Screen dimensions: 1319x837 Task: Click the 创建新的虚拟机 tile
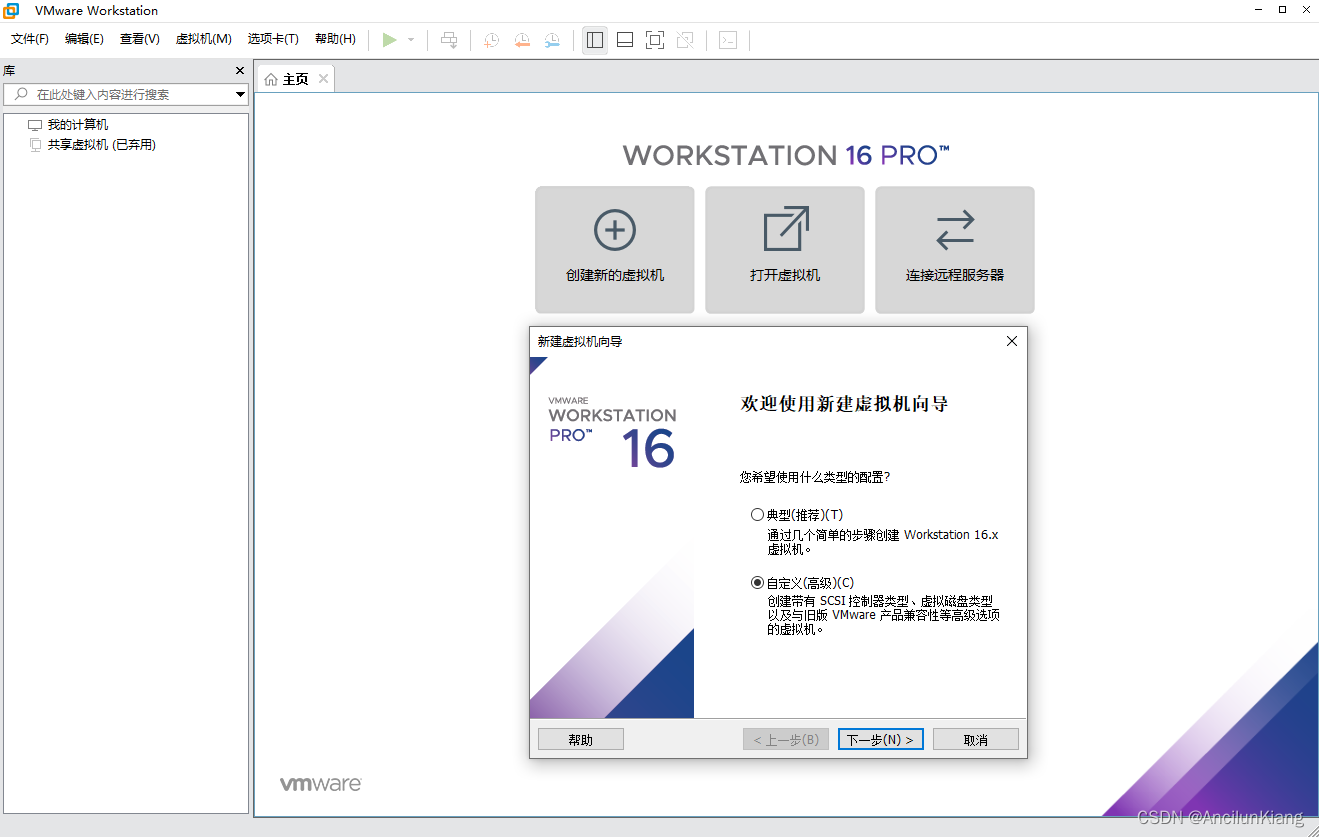pyautogui.click(x=615, y=250)
